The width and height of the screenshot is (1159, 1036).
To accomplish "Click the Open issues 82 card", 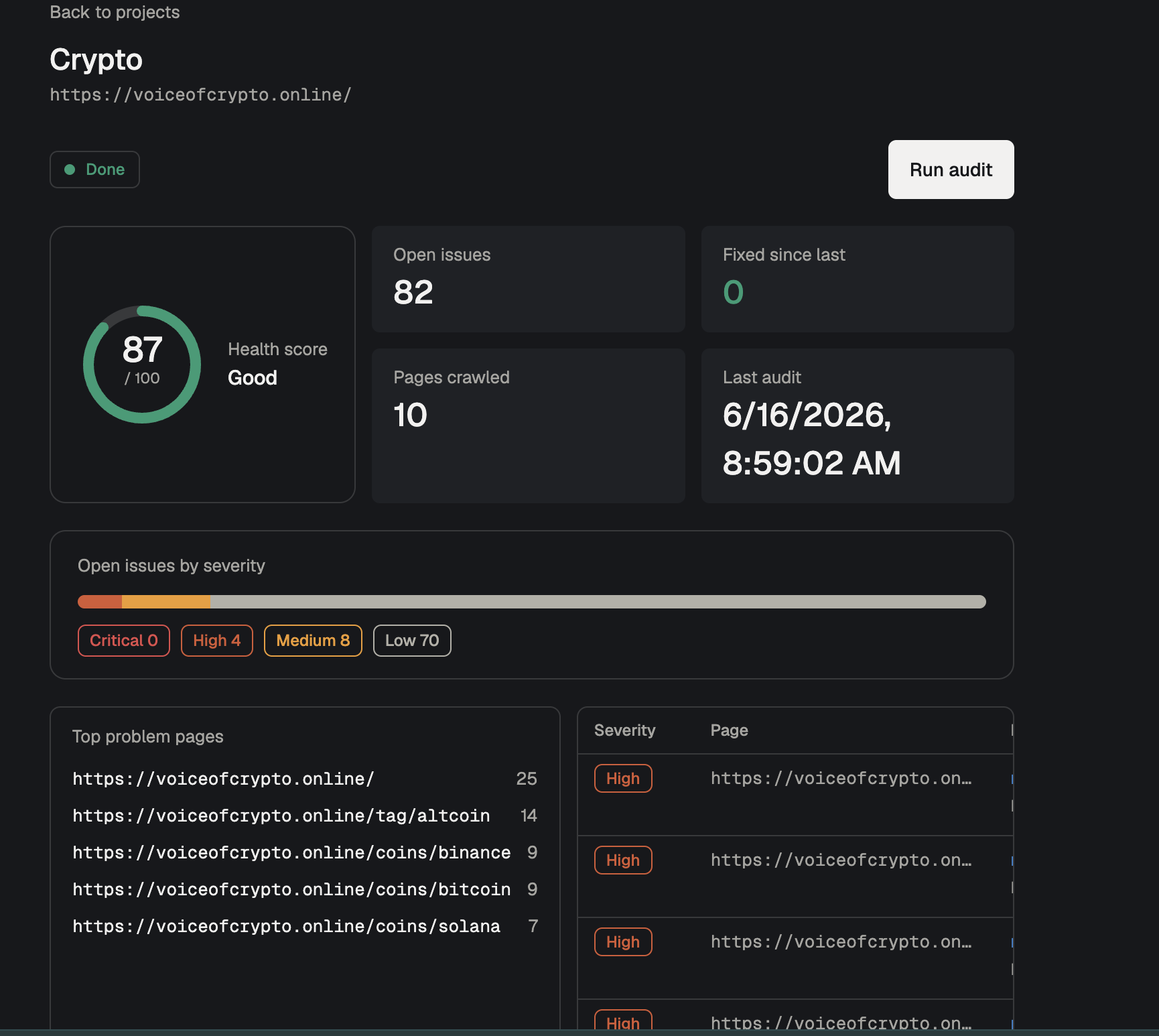I will click(x=529, y=279).
